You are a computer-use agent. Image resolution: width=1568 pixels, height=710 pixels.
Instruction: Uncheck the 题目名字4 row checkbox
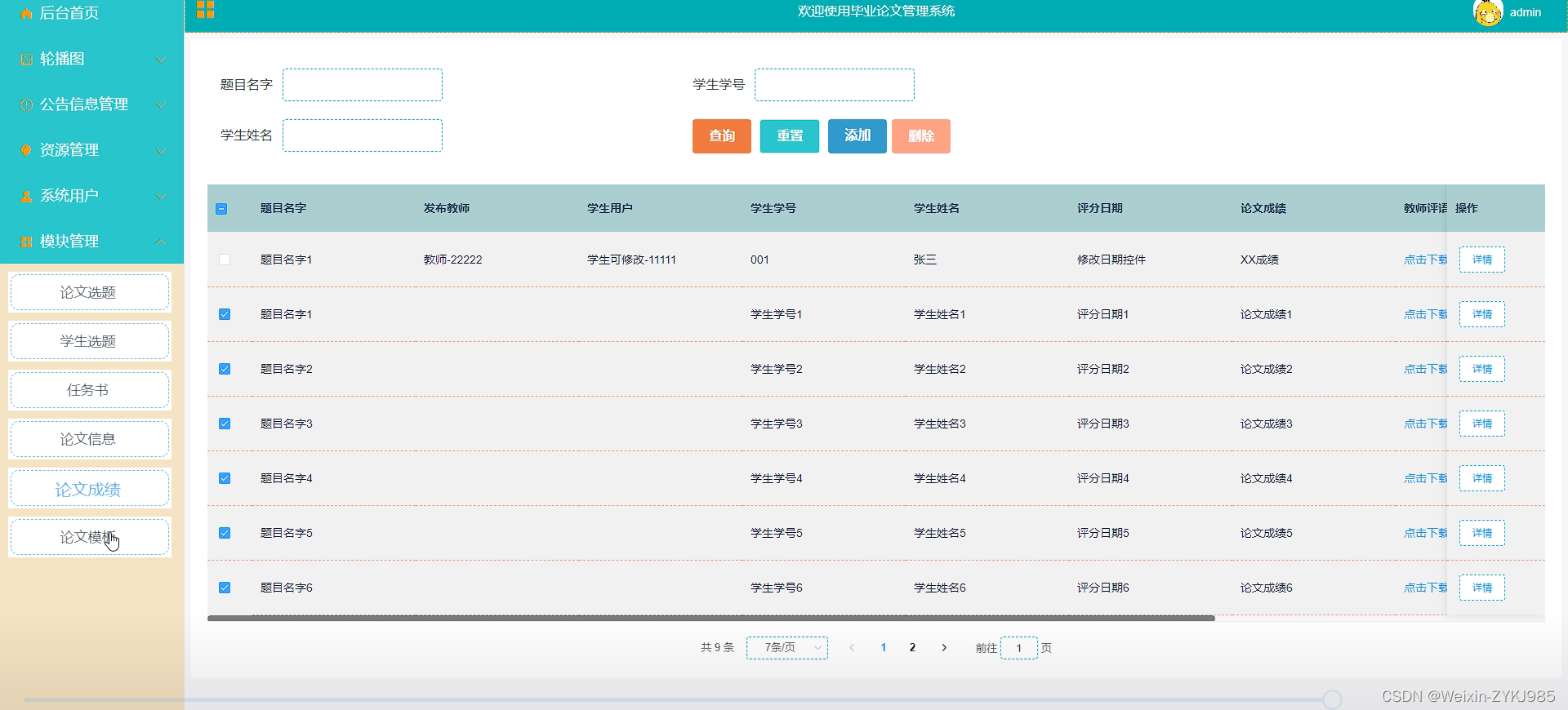[225, 478]
